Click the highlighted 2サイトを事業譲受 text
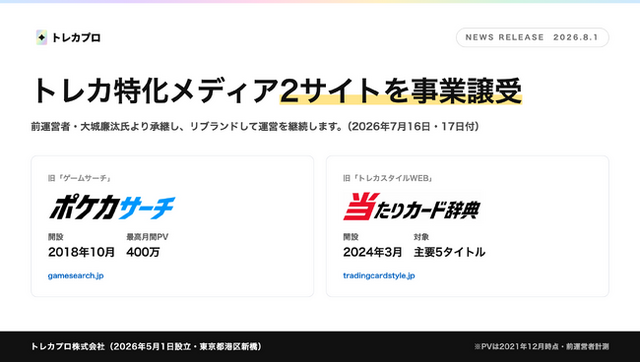The image size is (640, 362). click(x=401, y=91)
